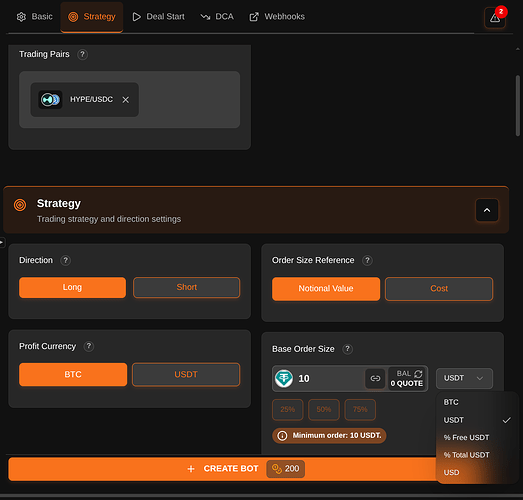The width and height of the screenshot is (523, 500).
Task: Click the Strategy section target icon
Action: pos(20,205)
